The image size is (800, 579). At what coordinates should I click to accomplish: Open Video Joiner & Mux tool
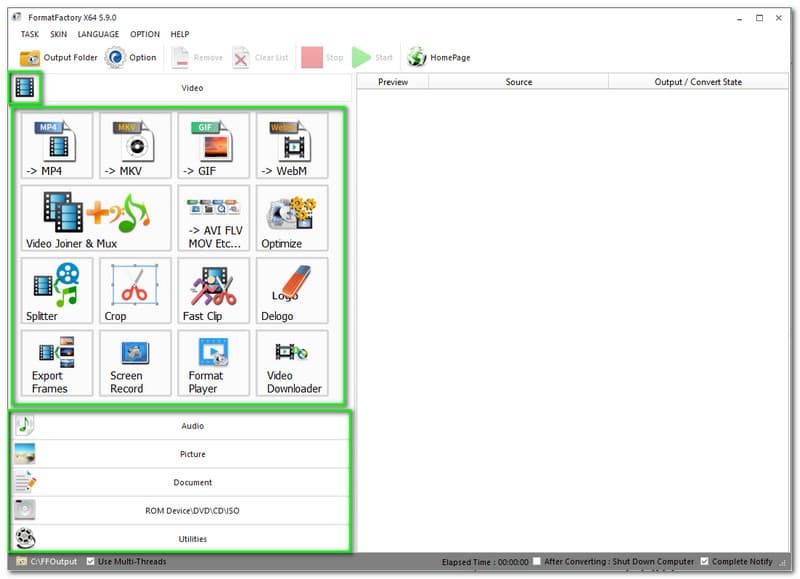point(96,218)
